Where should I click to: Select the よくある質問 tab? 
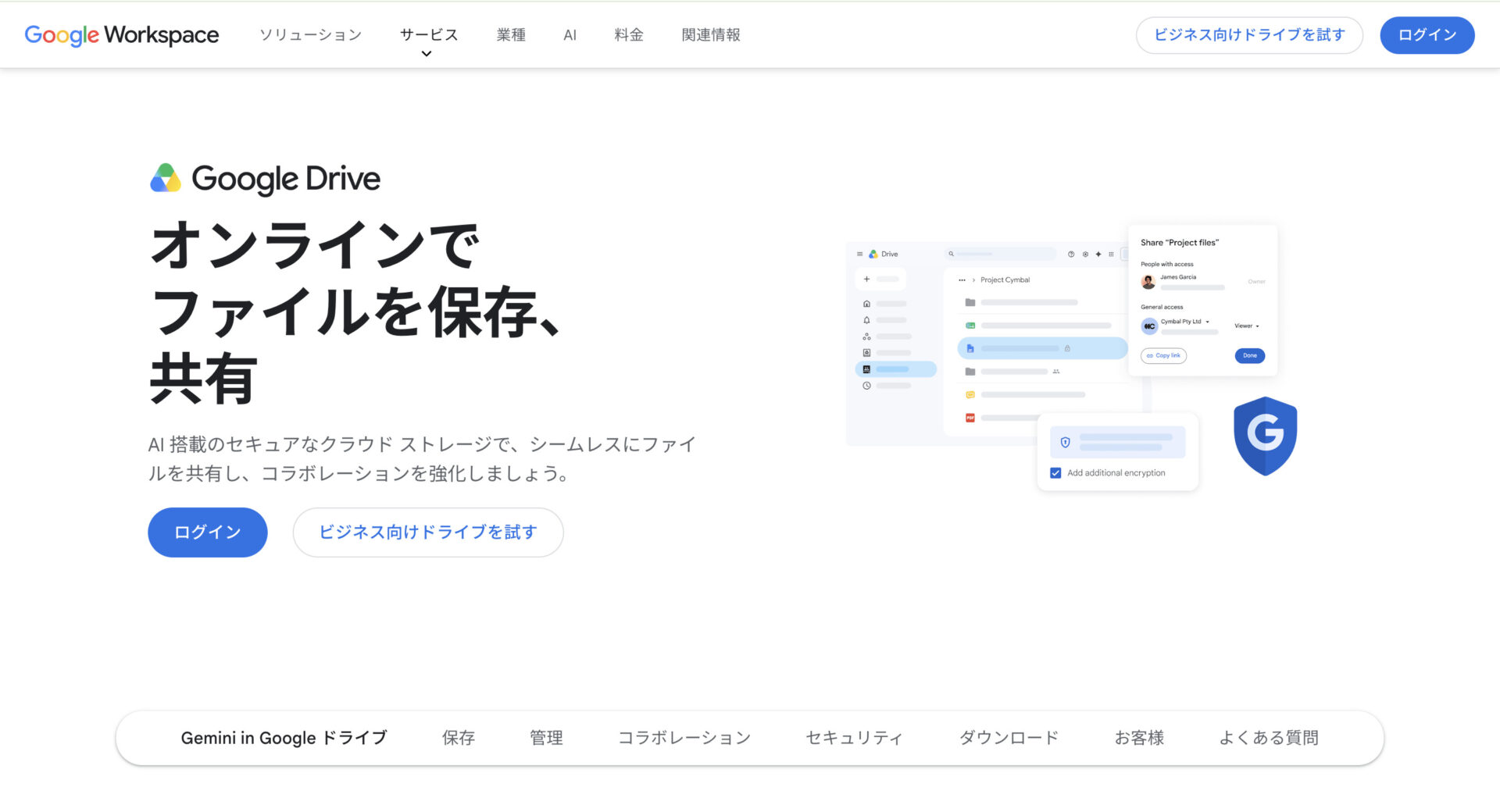coord(1270,738)
